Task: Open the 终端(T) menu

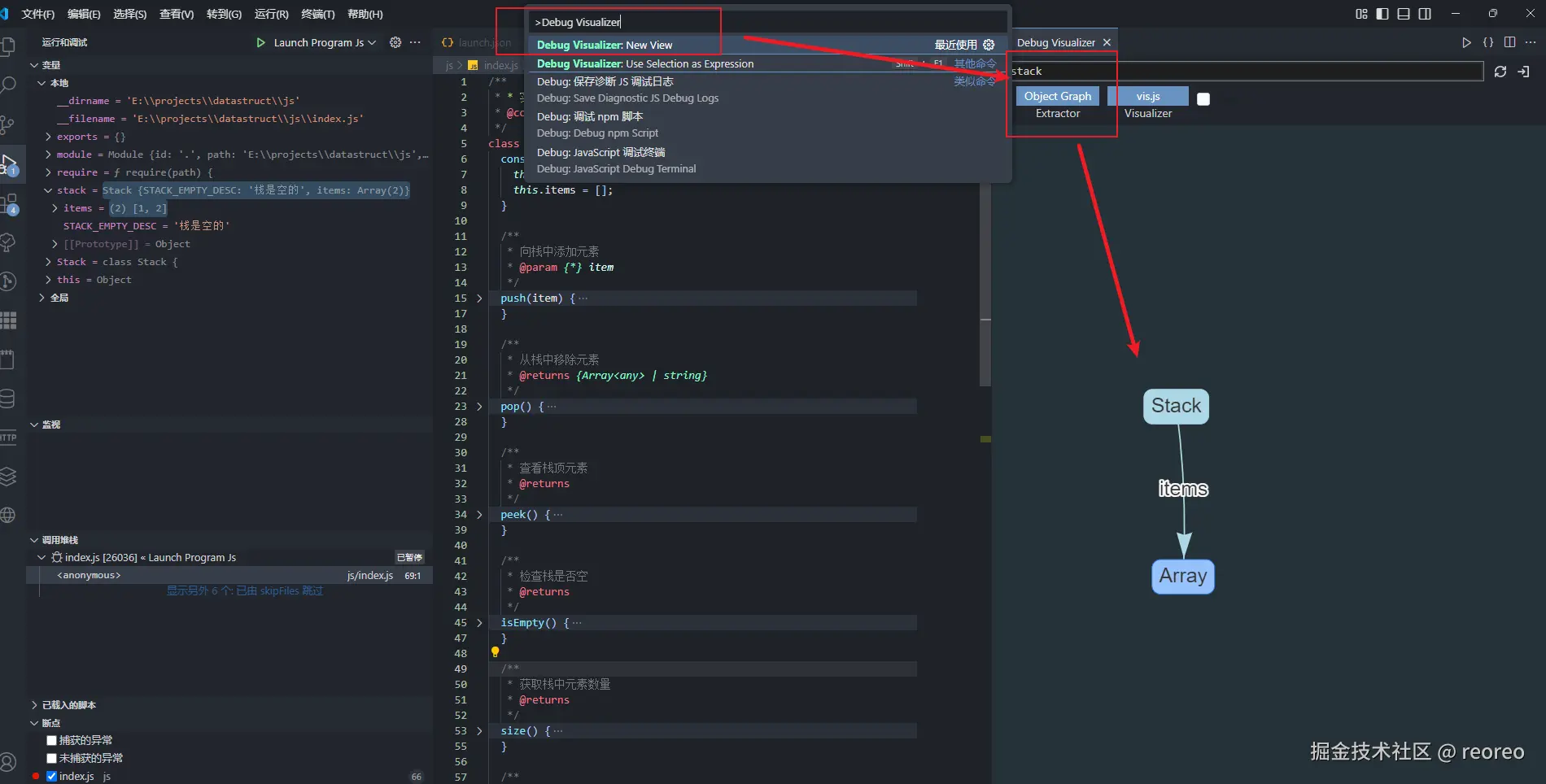Action: [318, 14]
